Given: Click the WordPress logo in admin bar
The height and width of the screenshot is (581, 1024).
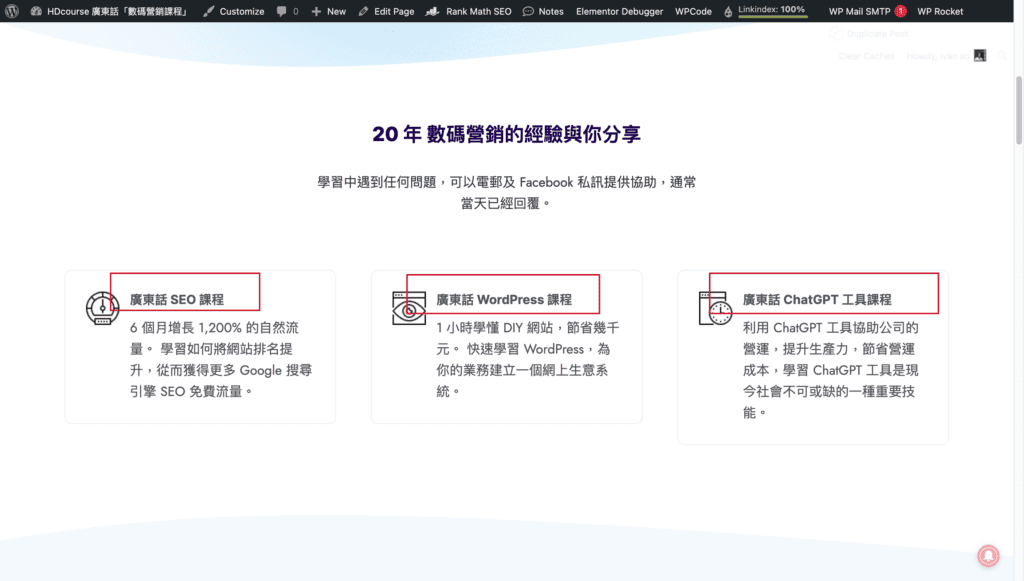Looking at the screenshot, I should tap(12, 11).
